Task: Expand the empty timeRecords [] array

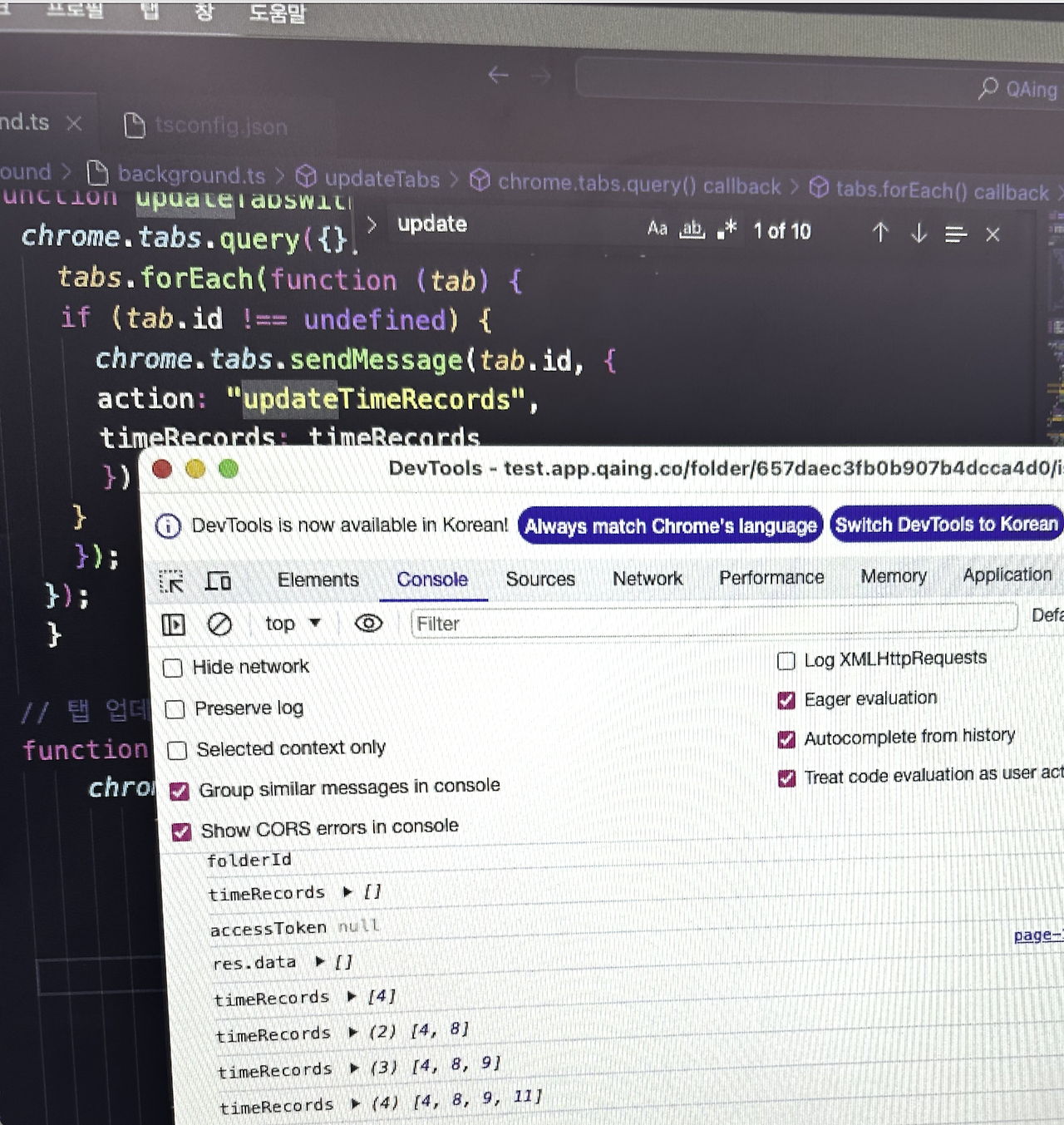Action: click(x=348, y=892)
